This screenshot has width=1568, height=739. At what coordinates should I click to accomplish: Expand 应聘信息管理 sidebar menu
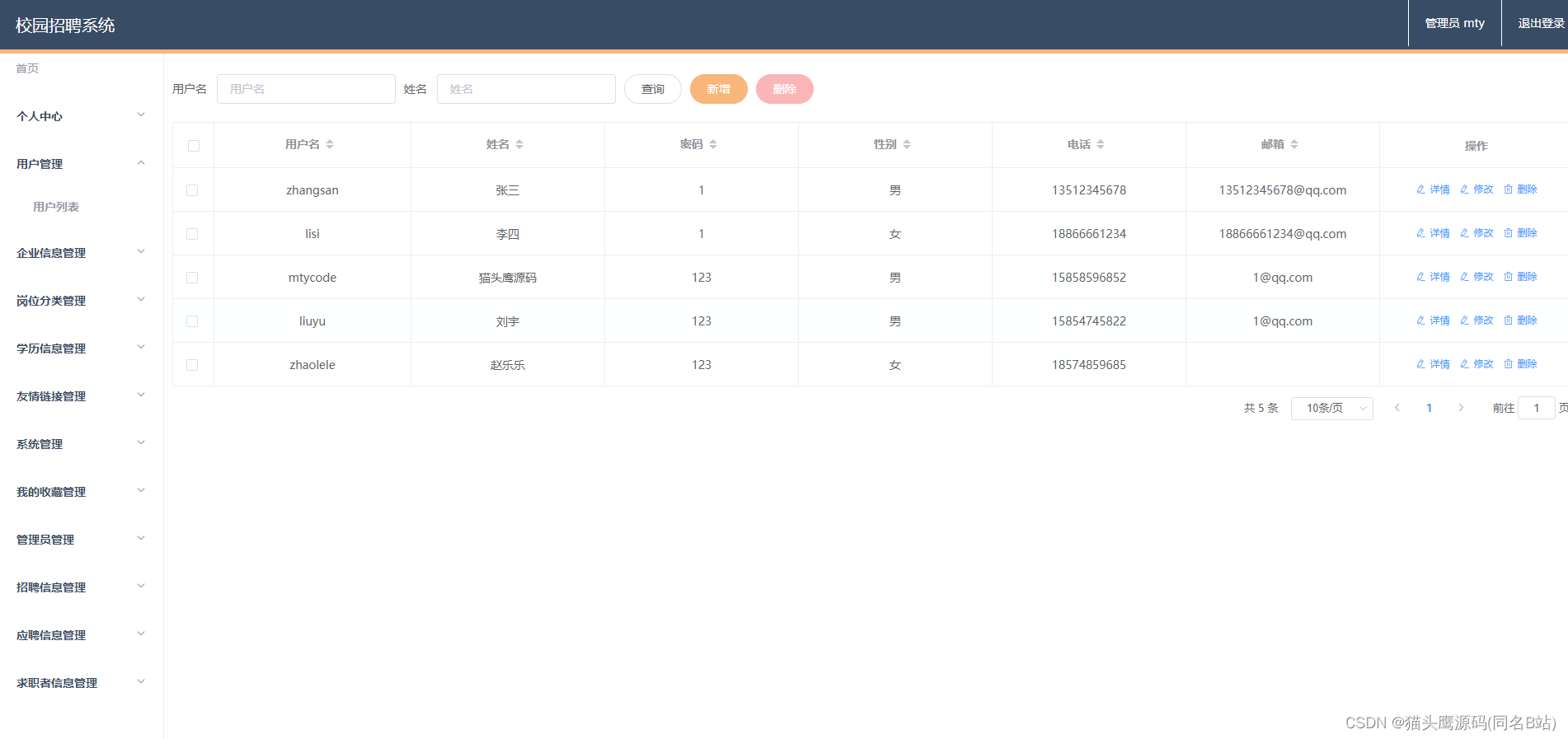[81, 635]
